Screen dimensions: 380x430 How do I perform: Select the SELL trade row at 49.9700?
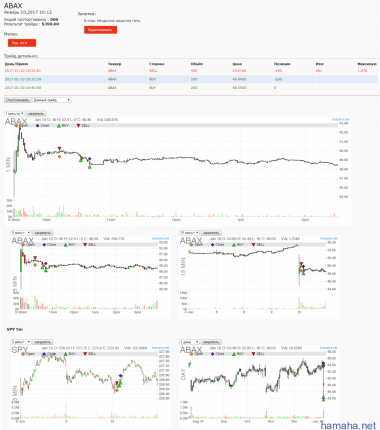coord(191,71)
